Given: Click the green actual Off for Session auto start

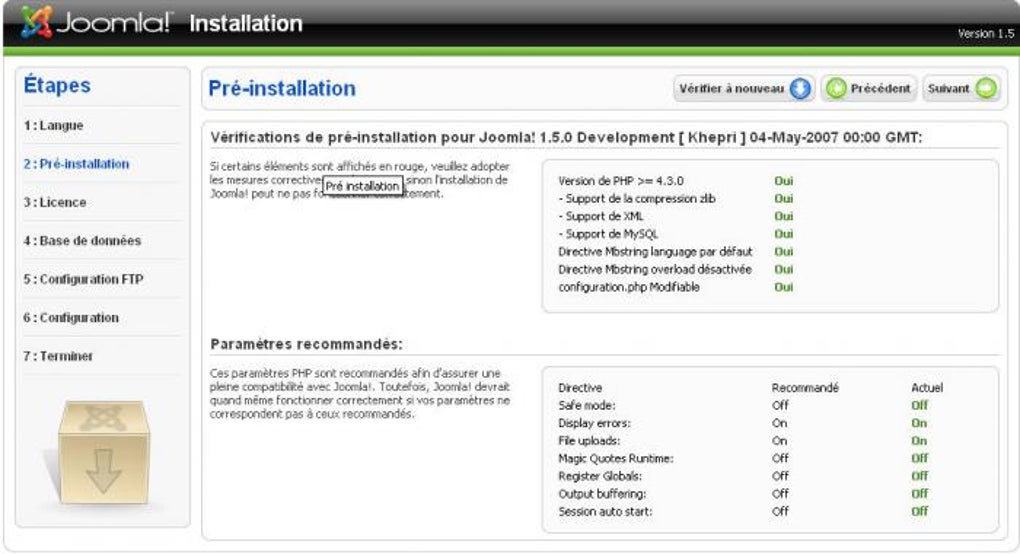Looking at the screenshot, I should coord(920,511).
